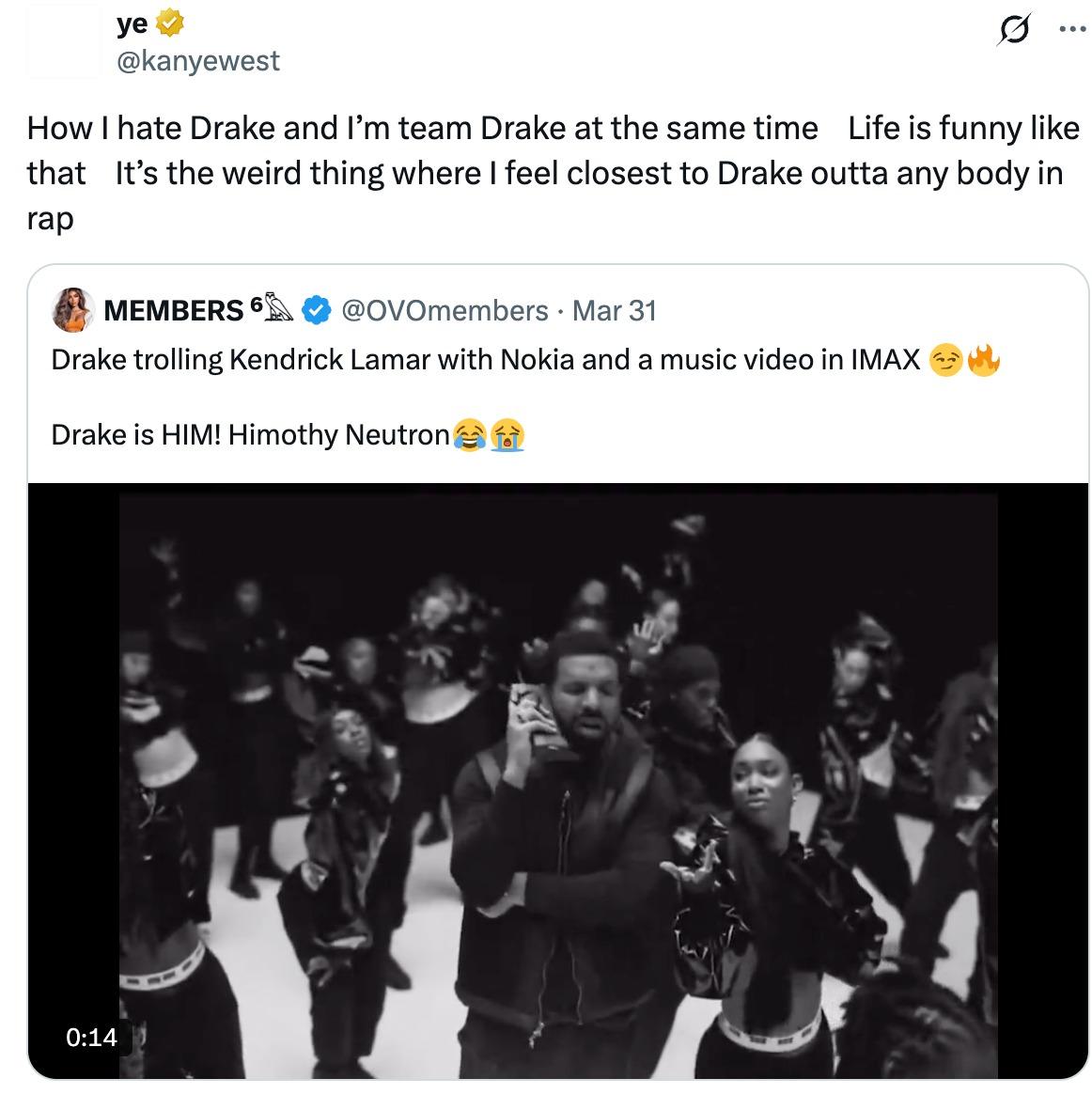Click the blue verified badge beside MEMBERS

pos(317,310)
